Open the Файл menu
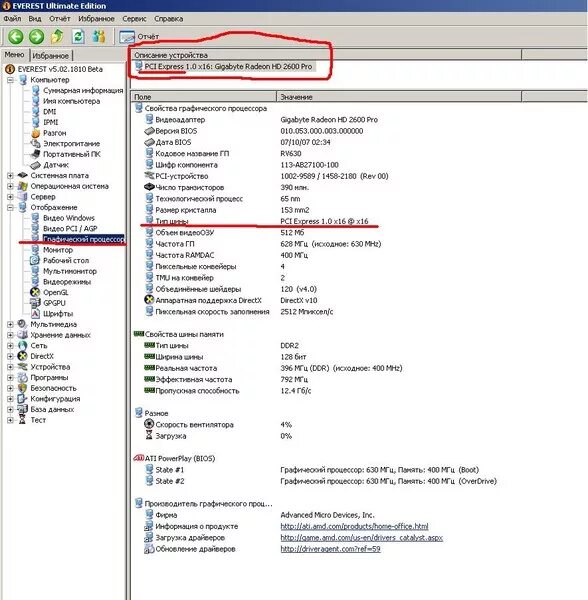This screenshot has width=588, height=600. [12, 18]
